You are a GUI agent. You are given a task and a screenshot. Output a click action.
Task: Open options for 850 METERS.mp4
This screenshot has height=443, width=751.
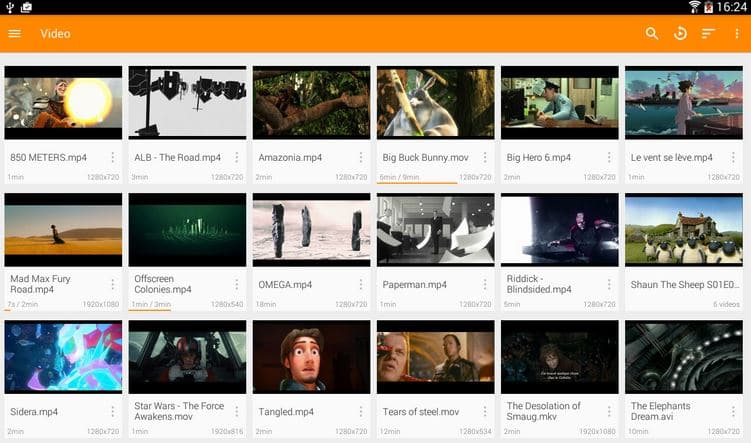tap(113, 157)
